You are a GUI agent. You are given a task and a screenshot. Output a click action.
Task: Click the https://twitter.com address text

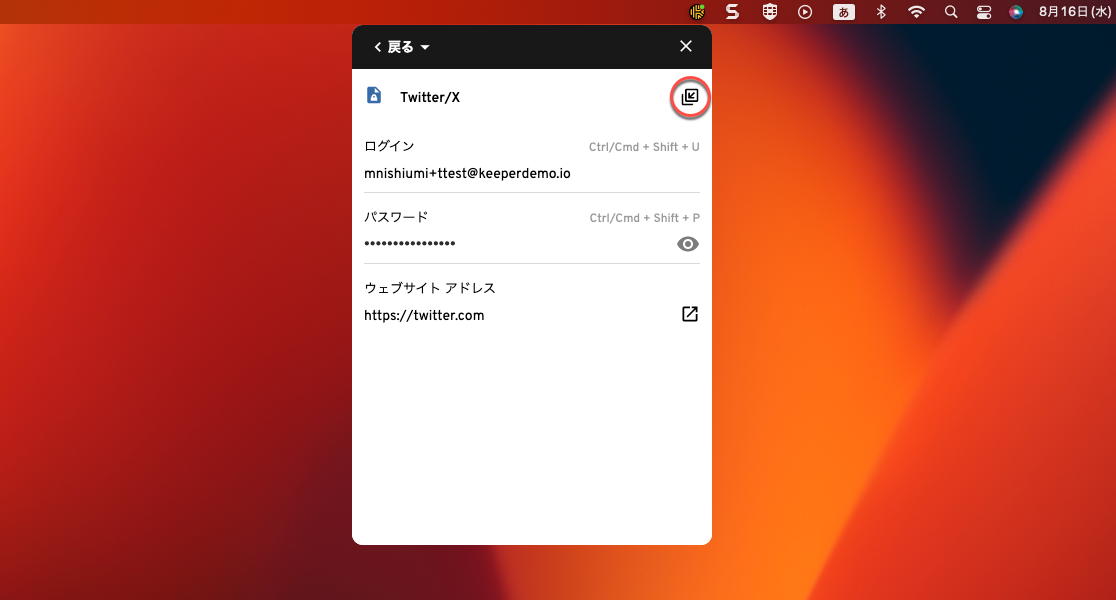tap(424, 315)
